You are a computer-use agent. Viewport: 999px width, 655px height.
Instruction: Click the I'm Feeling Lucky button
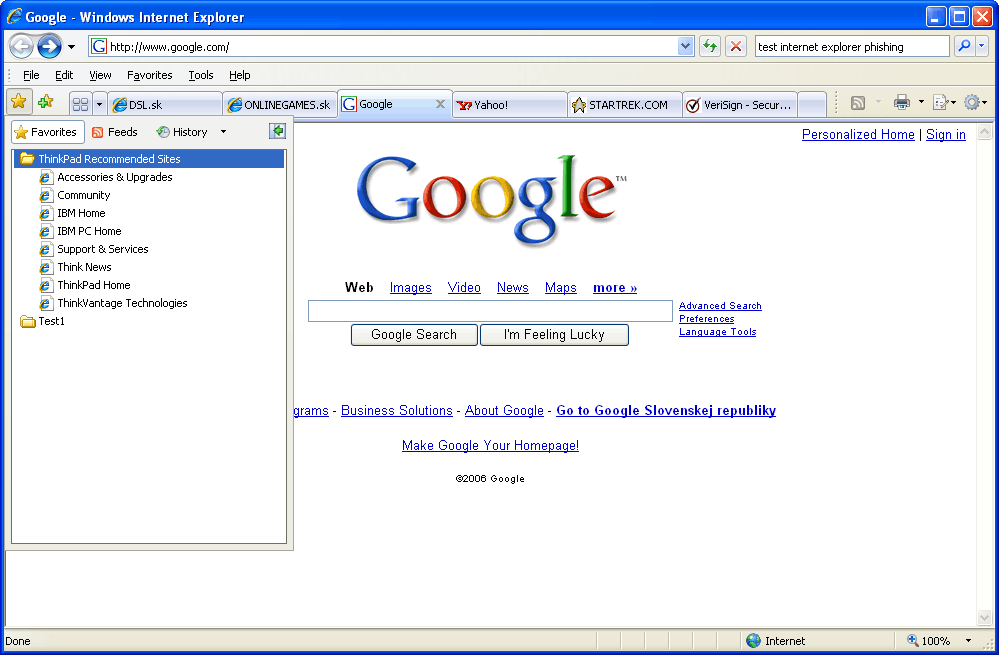coord(554,335)
